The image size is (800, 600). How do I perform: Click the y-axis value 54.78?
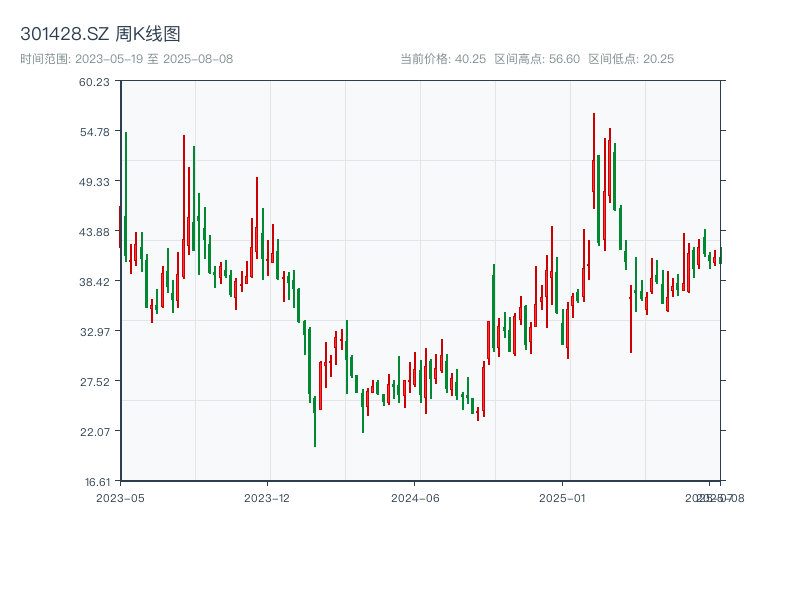[94, 132]
